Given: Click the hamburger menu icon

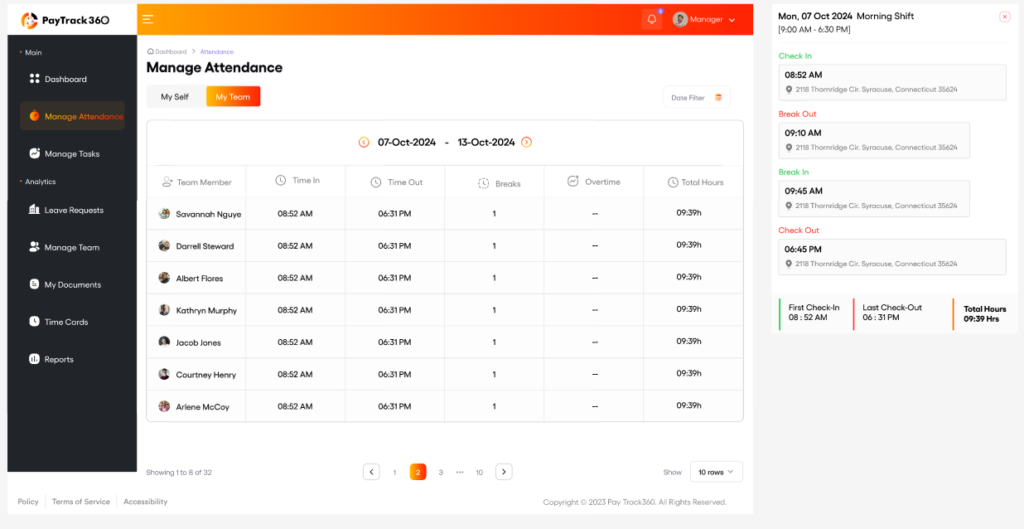Looking at the screenshot, I should click(x=148, y=19).
